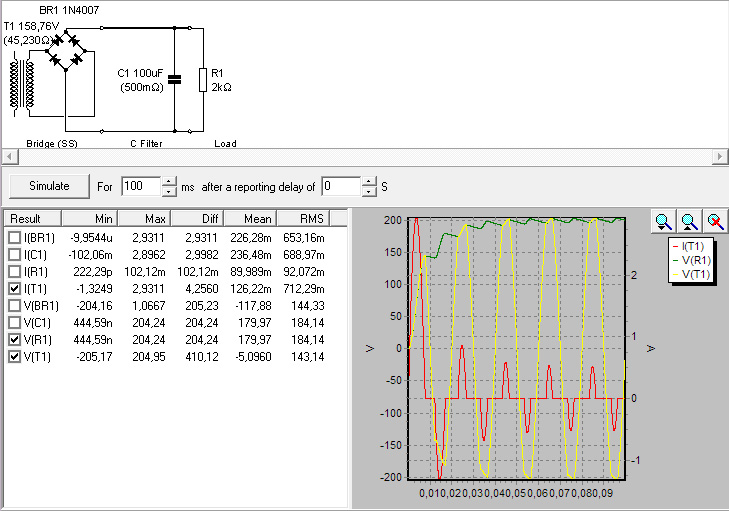
Task: Enable the I(BR1) result checkbox
Action: [14, 238]
